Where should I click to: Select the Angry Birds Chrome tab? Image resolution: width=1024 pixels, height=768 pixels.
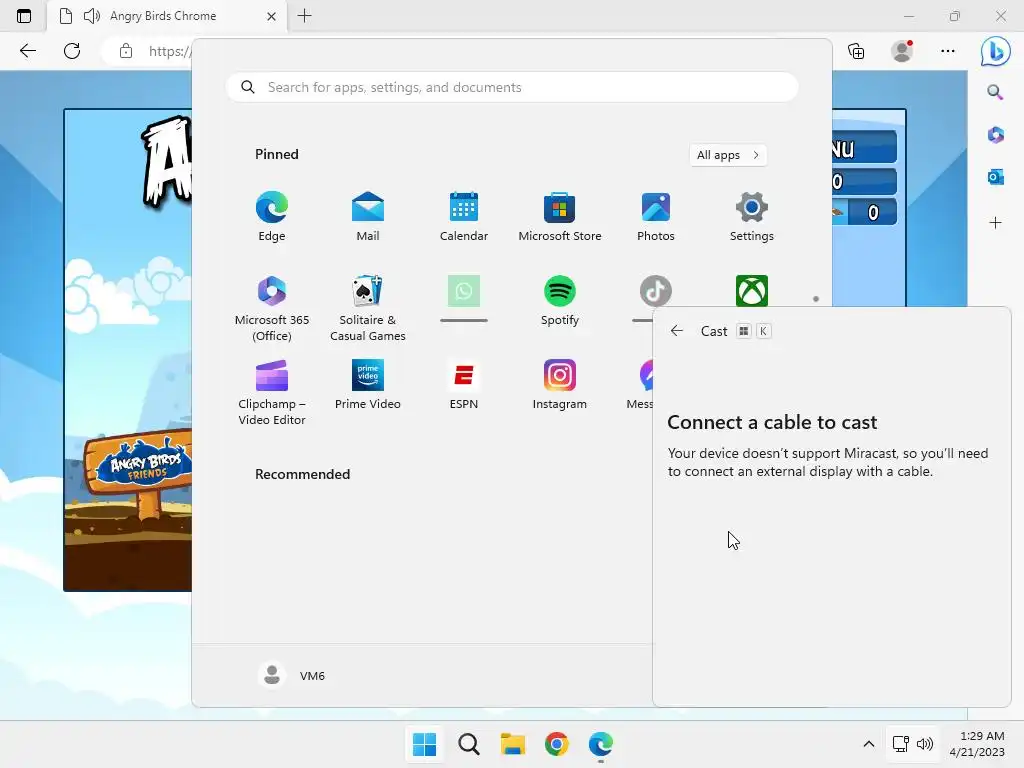167,16
